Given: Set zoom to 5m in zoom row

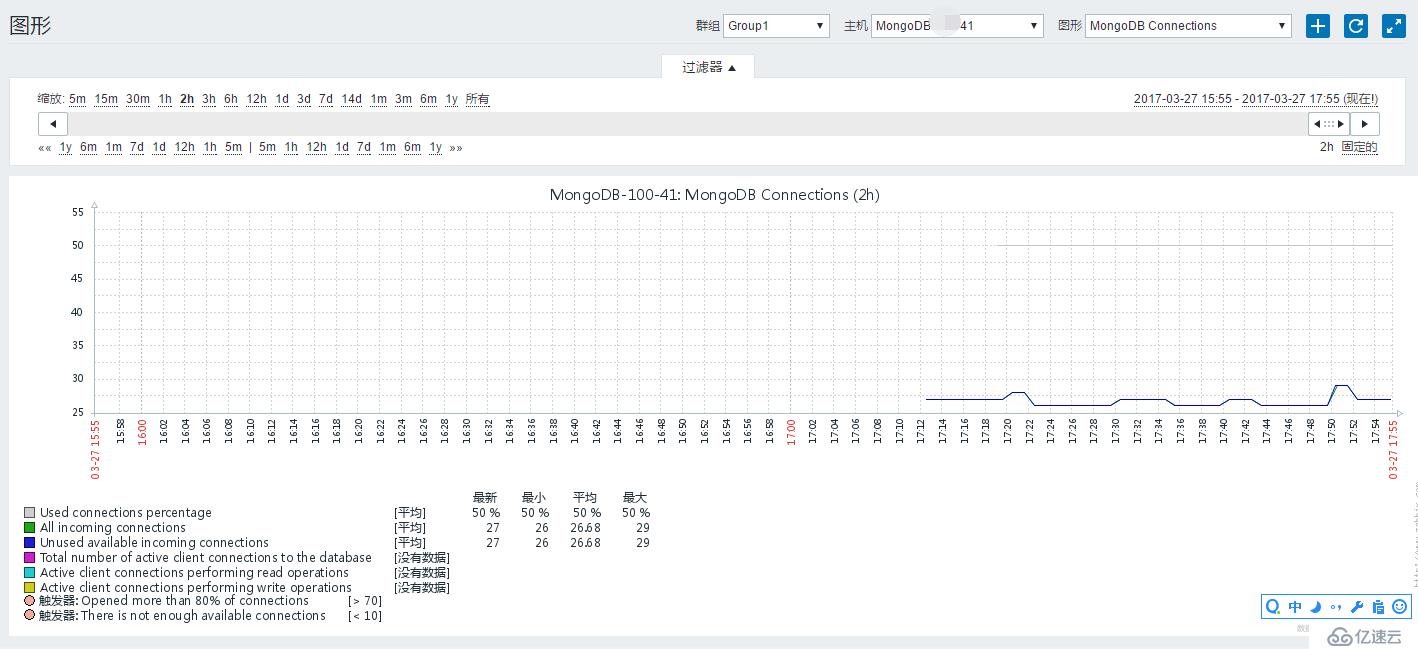Looking at the screenshot, I should (x=78, y=99).
